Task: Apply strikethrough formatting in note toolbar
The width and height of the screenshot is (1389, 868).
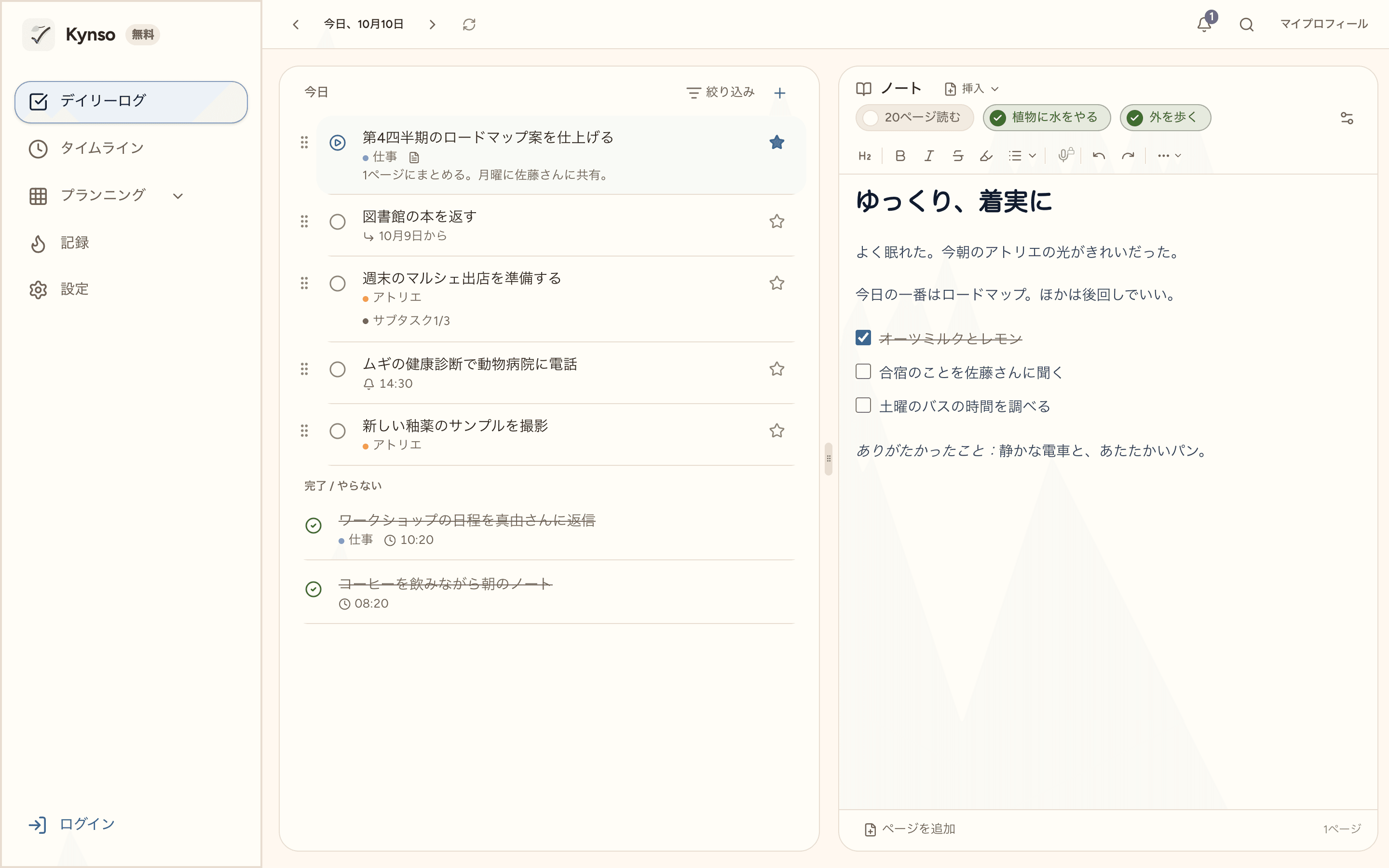Action: [x=957, y=156]
